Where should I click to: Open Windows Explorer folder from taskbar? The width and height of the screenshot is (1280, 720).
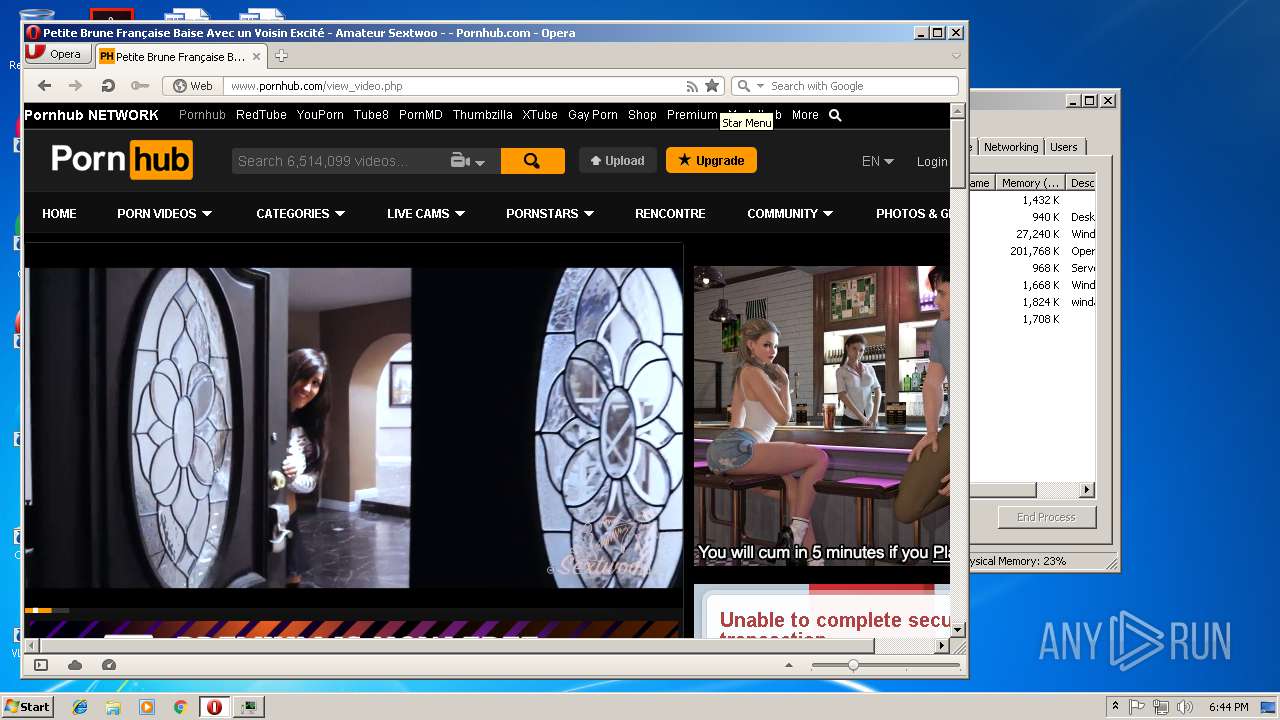tap(113, 707)
